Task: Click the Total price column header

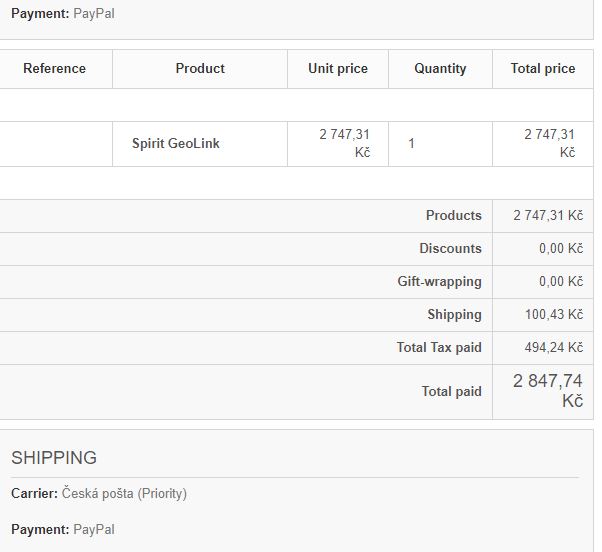Action: click(x=543, y=69)
